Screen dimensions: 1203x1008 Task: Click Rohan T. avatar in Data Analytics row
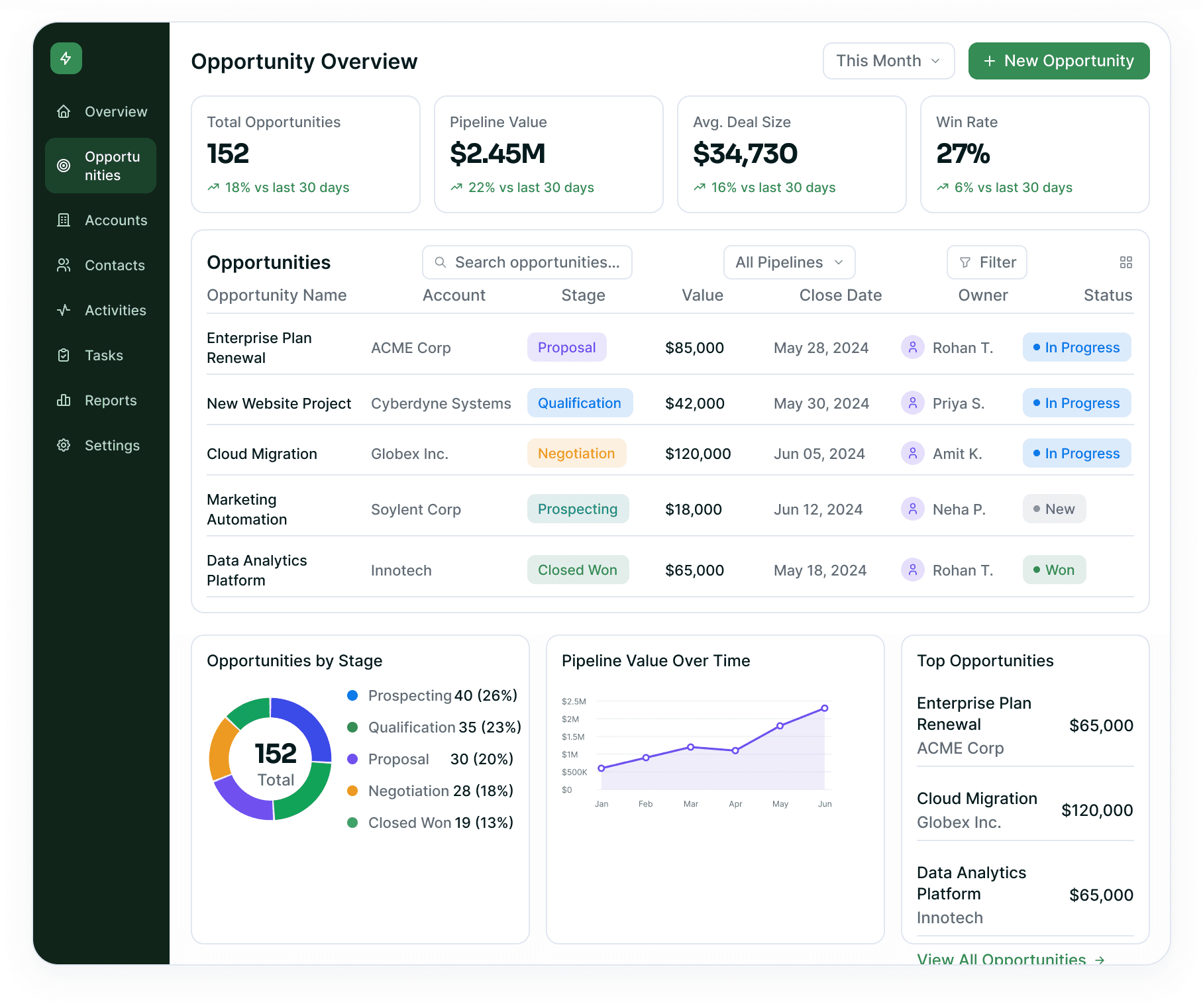click(912, 570)
